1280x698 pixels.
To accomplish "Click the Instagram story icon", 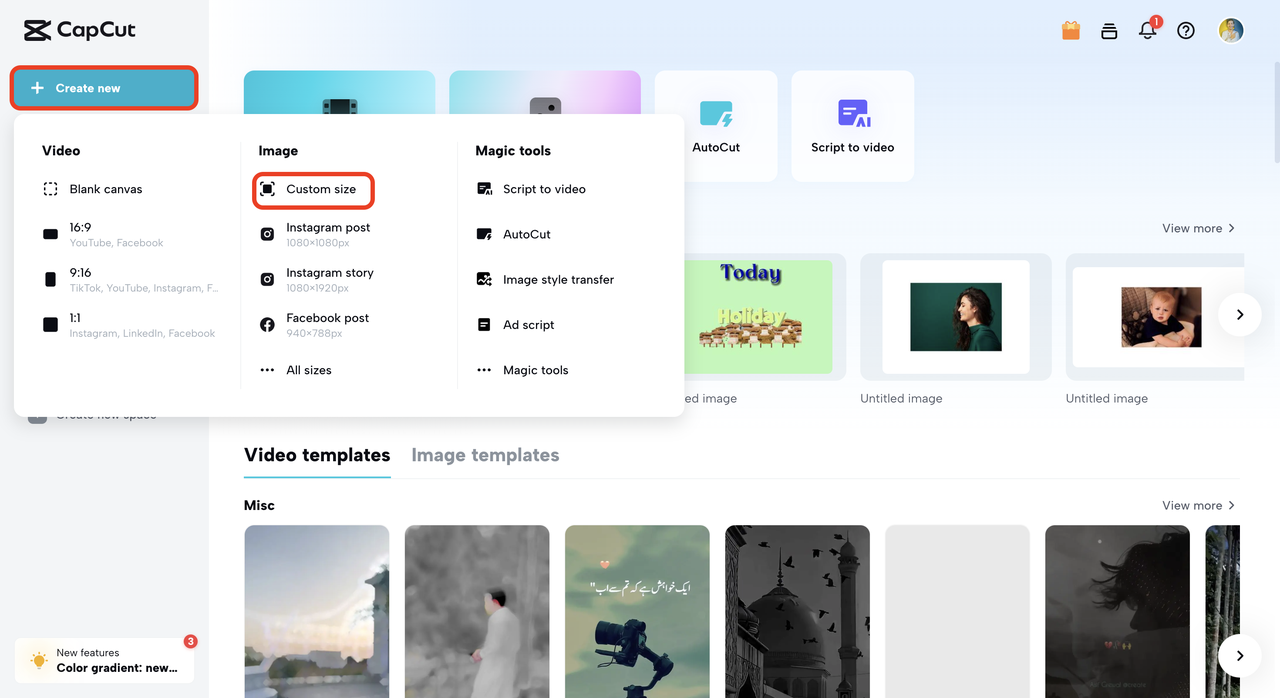I will pyautogui.click(x=267, y=279).
